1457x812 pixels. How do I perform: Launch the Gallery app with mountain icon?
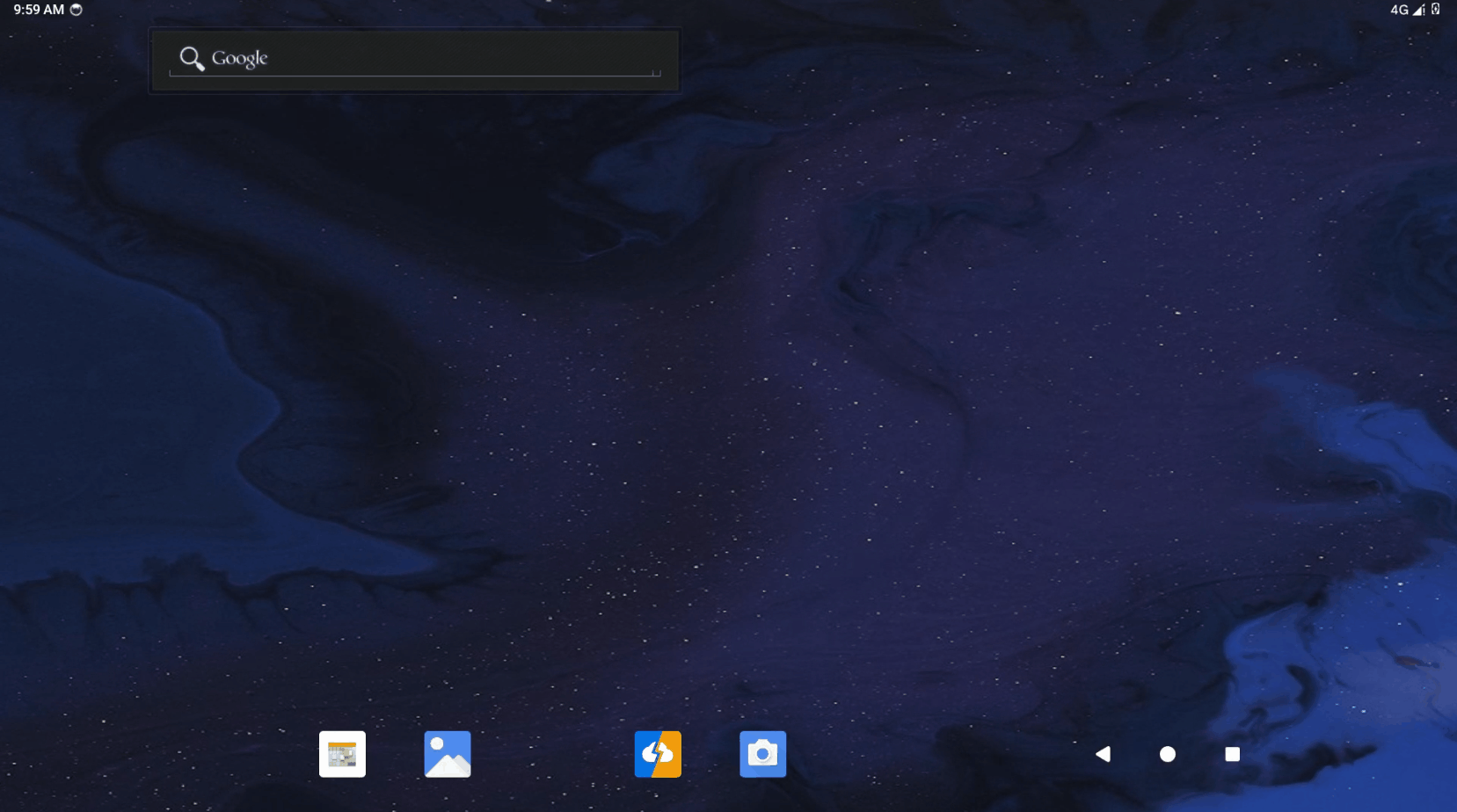tap(448, 754)
